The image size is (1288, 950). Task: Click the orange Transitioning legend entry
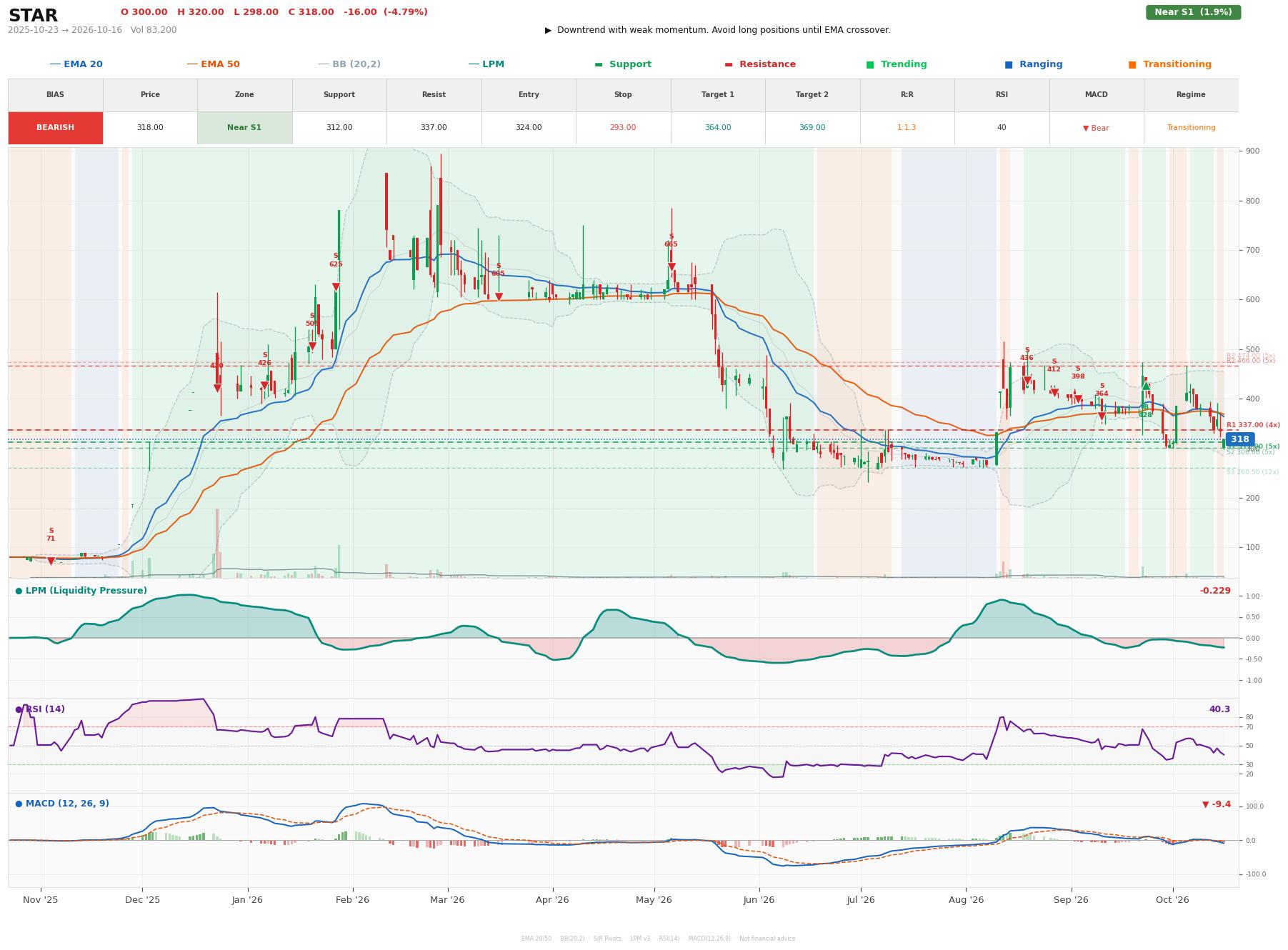pos(1170,64)
